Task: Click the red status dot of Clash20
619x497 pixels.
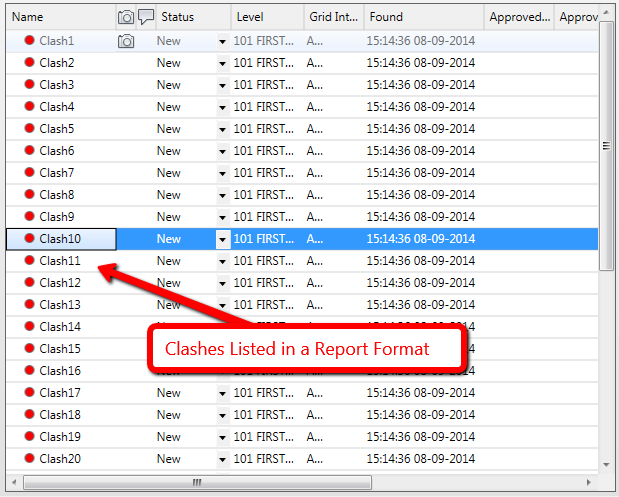Action: pos(29,458)
